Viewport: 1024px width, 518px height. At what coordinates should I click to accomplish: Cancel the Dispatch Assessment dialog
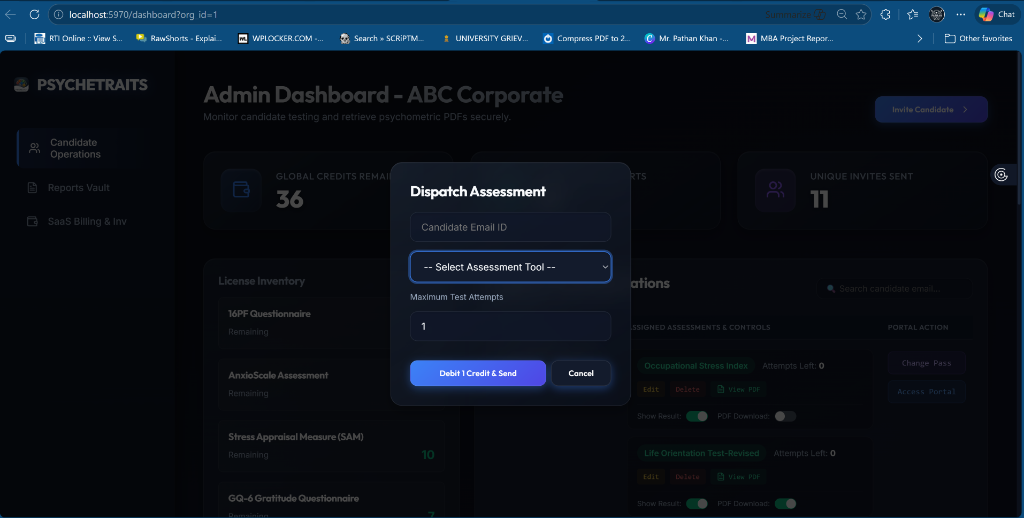581,373
